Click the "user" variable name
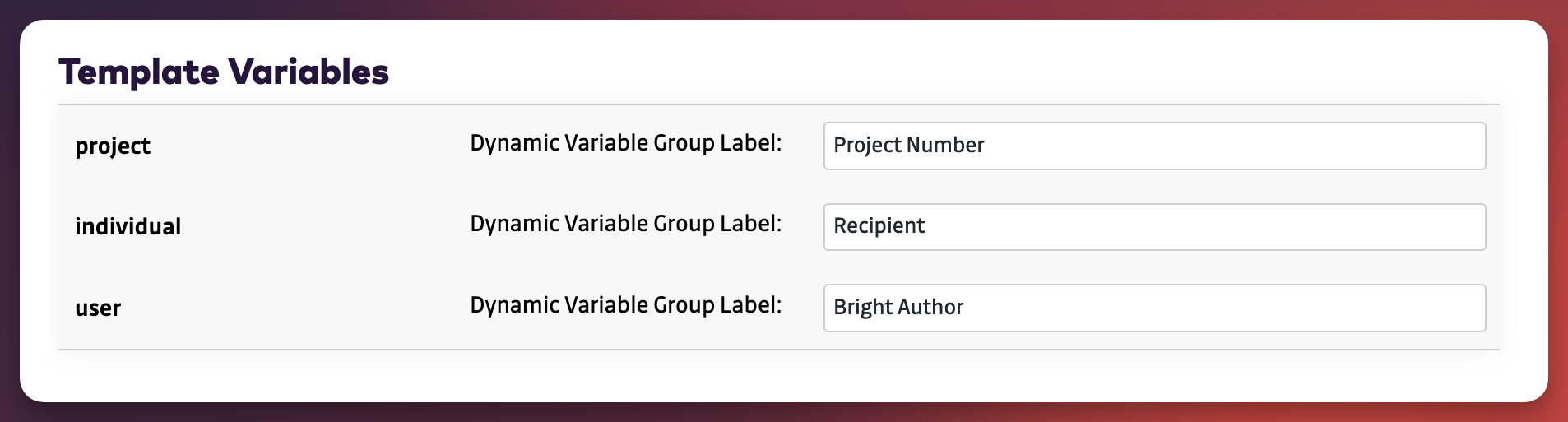 coord(98,308)
